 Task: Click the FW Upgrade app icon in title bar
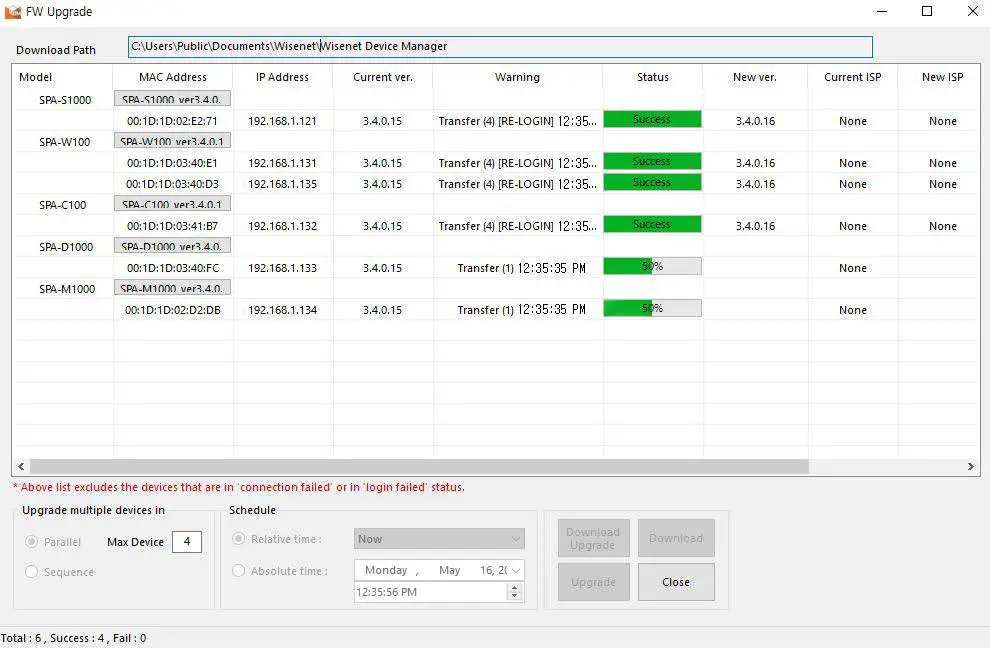click(x=12, y=11)
